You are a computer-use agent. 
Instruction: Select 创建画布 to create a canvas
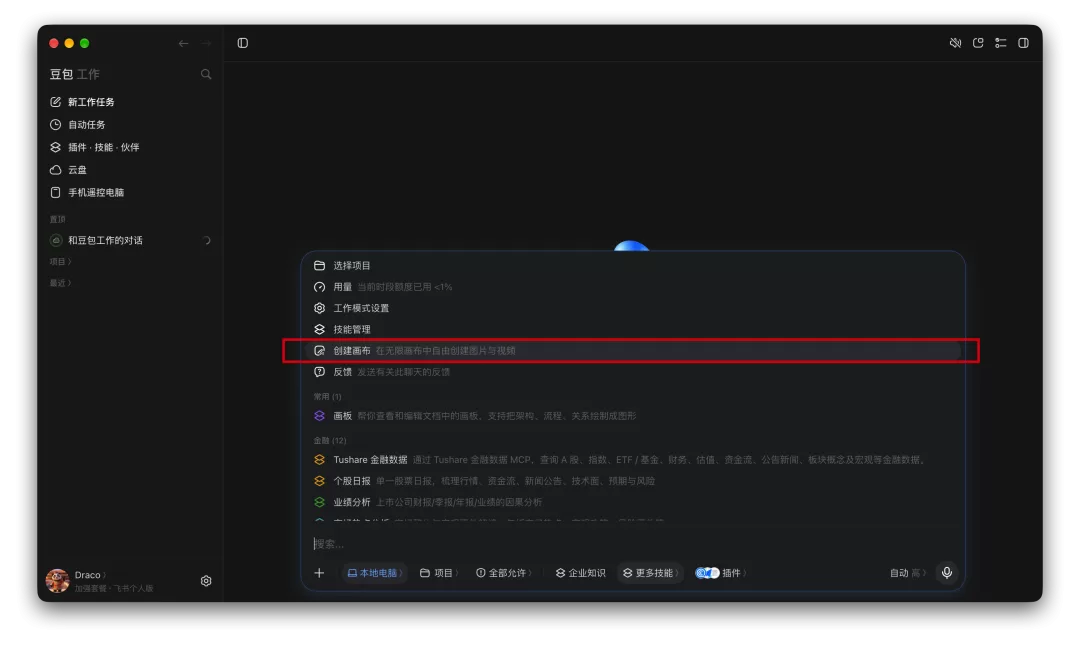(x=632, y=351)
